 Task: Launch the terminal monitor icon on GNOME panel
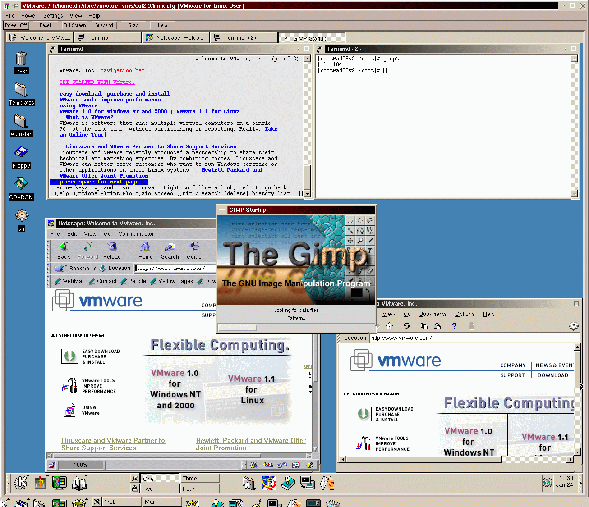(59, 483)
